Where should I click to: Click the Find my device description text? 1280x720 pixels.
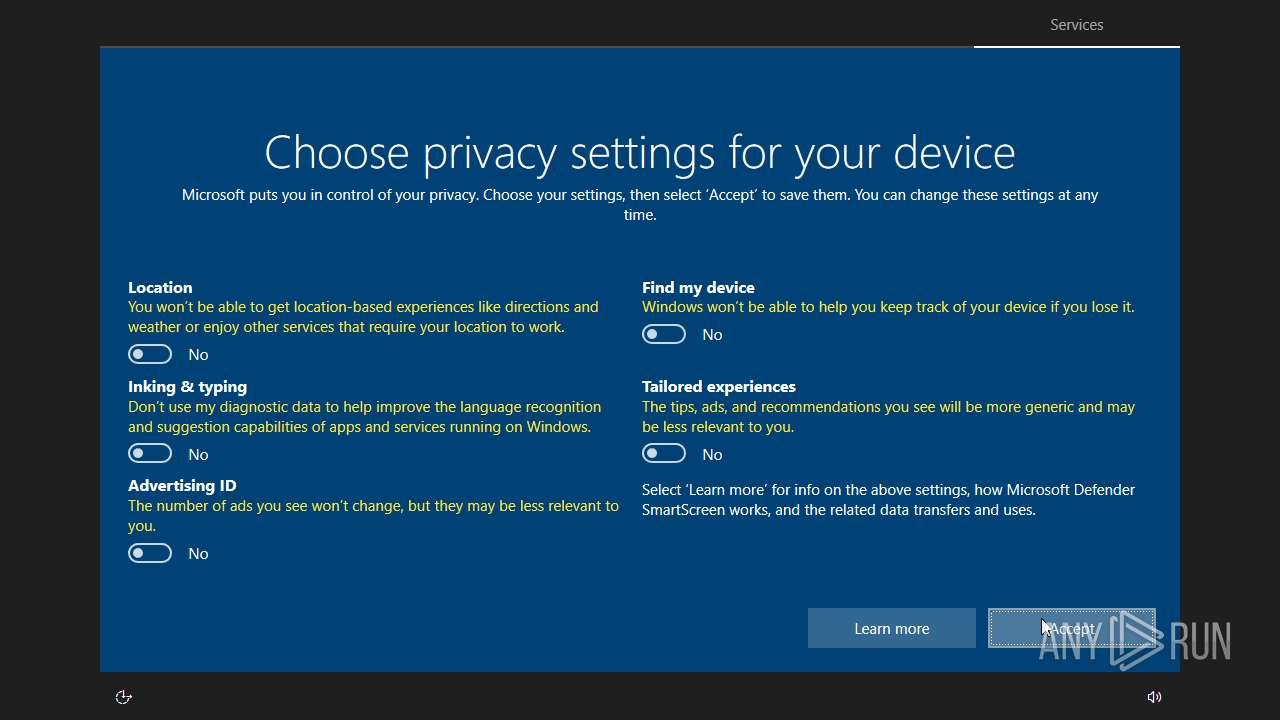pyautogui.click(x=888, y=307)
